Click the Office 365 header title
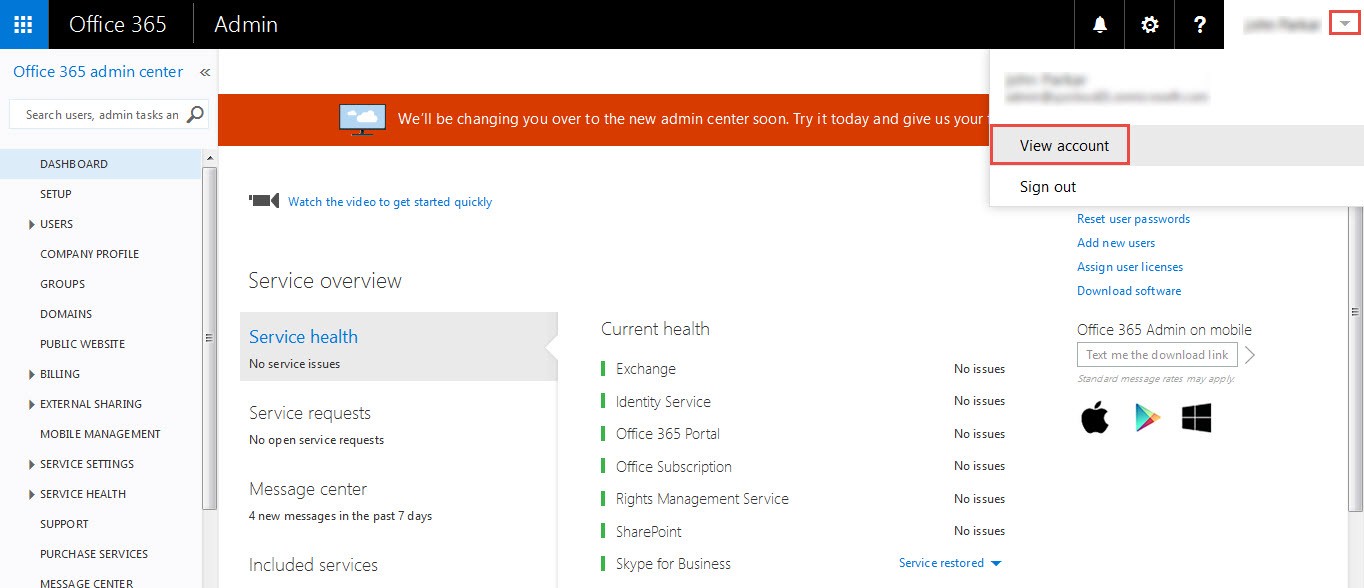 pyautogui.click(x=118, y=24)
